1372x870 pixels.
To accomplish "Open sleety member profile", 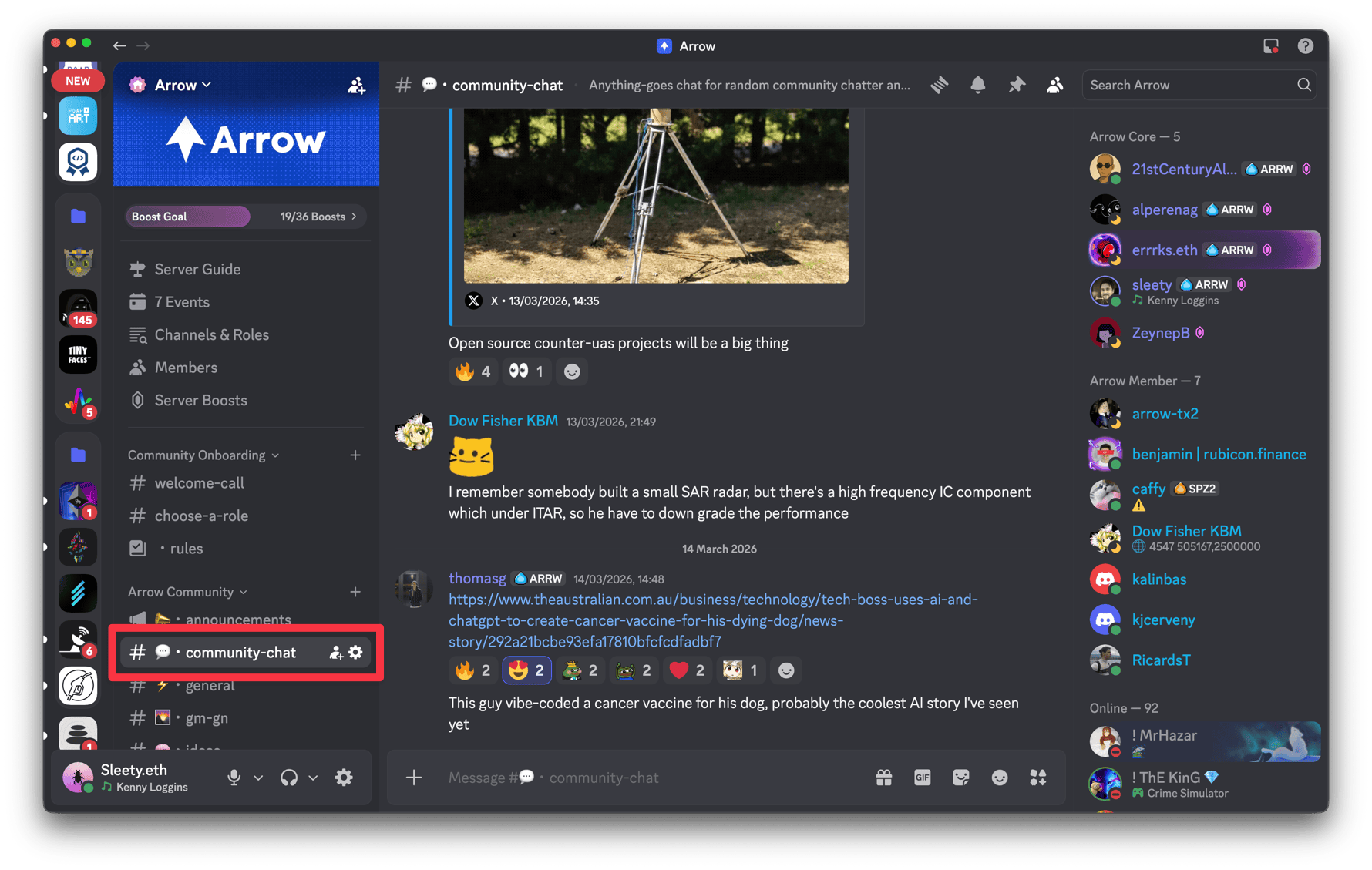I will tap(1204, 291).
